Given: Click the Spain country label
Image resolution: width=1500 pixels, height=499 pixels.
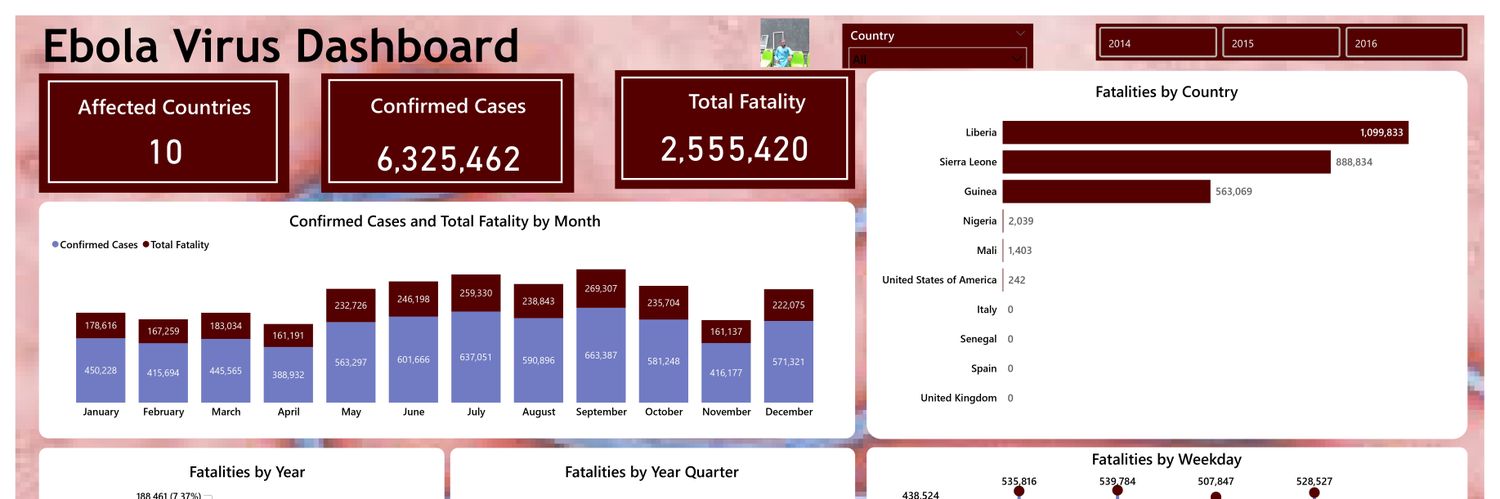Looking at the screenshot, I should tap(983, 369).
